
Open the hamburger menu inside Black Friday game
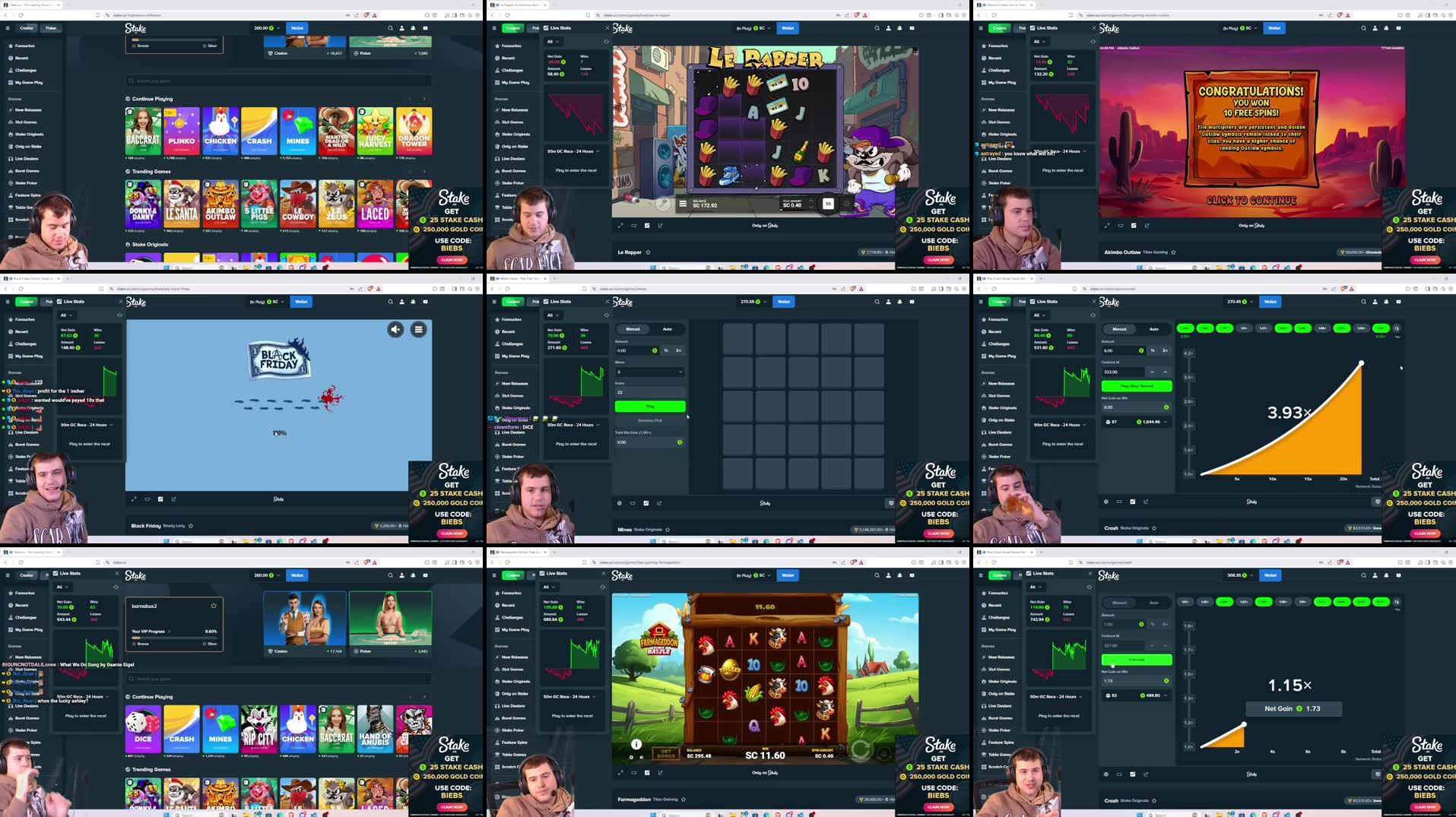point(419,329)
